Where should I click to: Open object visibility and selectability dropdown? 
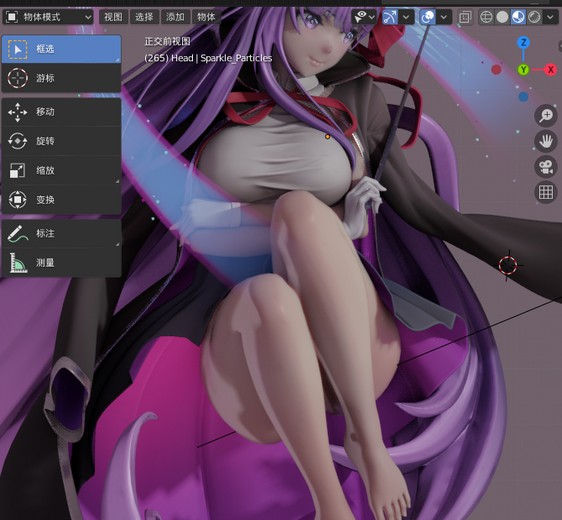[364, 17]
